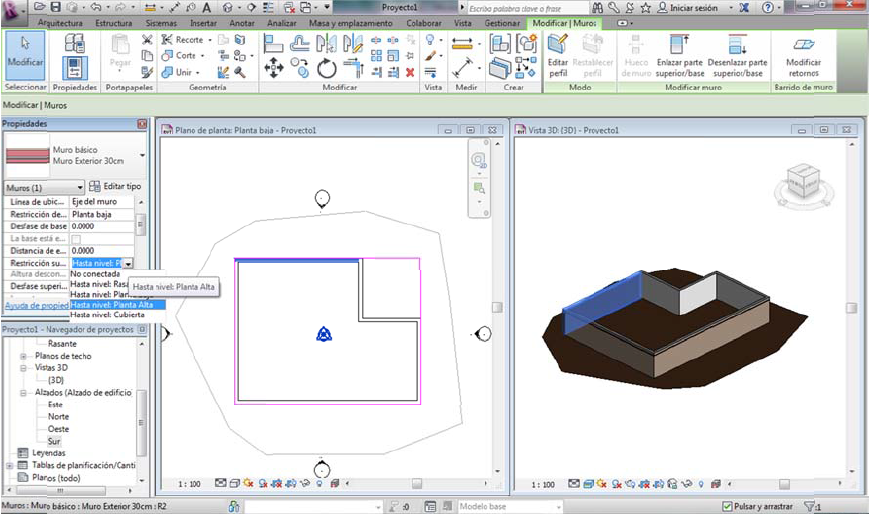Toggle the La base está enlazada checkbox

(76, 239)
